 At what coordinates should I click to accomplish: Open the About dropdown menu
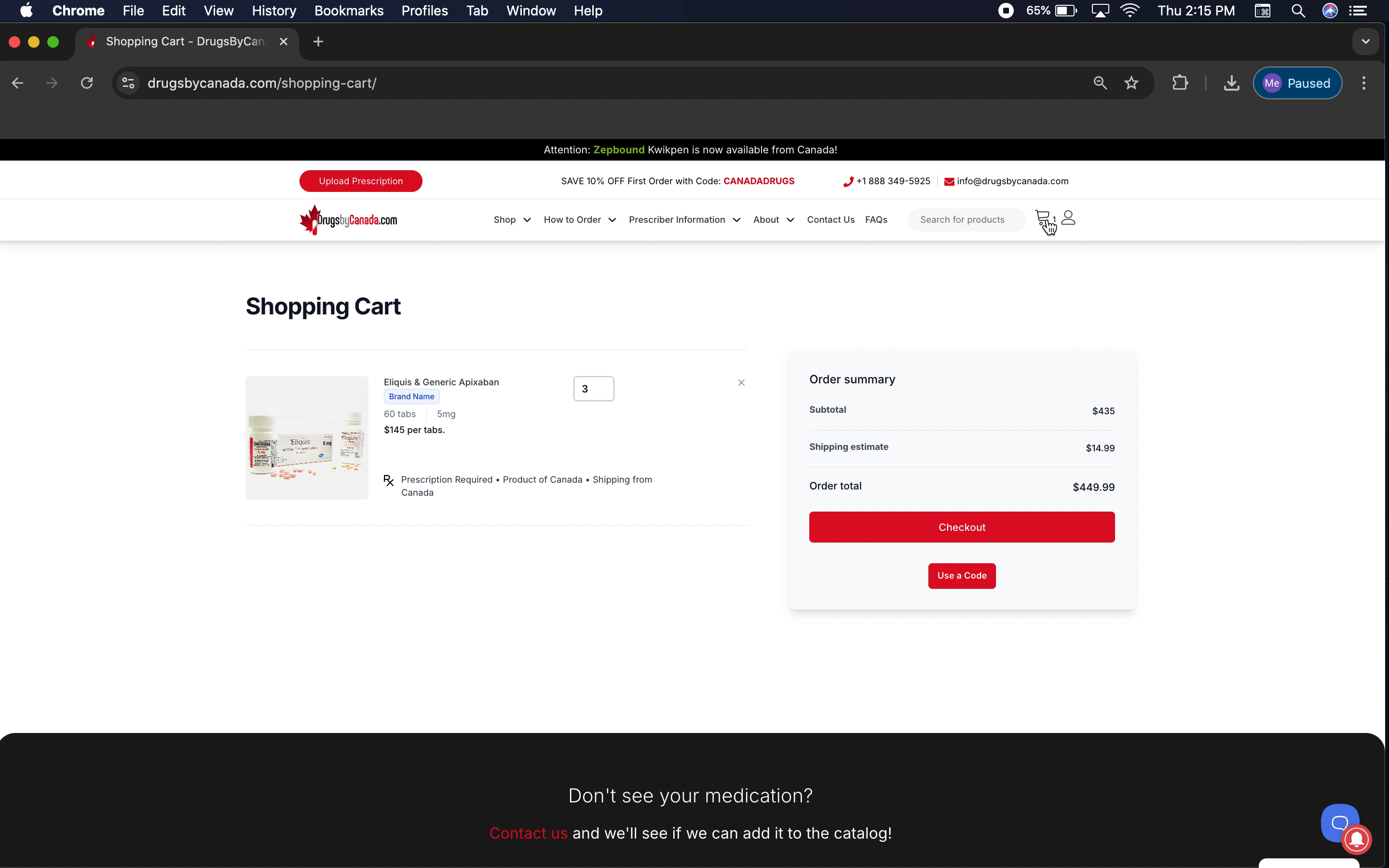coord(773,220)
